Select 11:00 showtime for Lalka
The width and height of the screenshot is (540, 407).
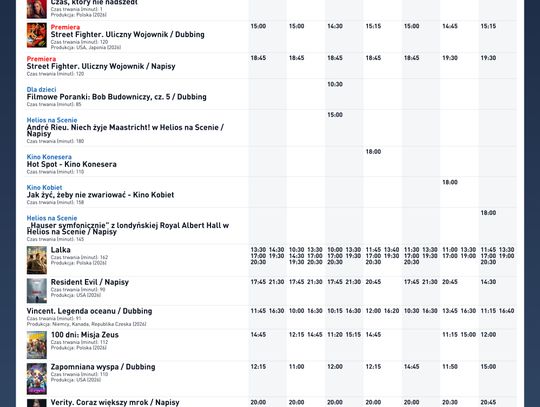coord(450,250)
